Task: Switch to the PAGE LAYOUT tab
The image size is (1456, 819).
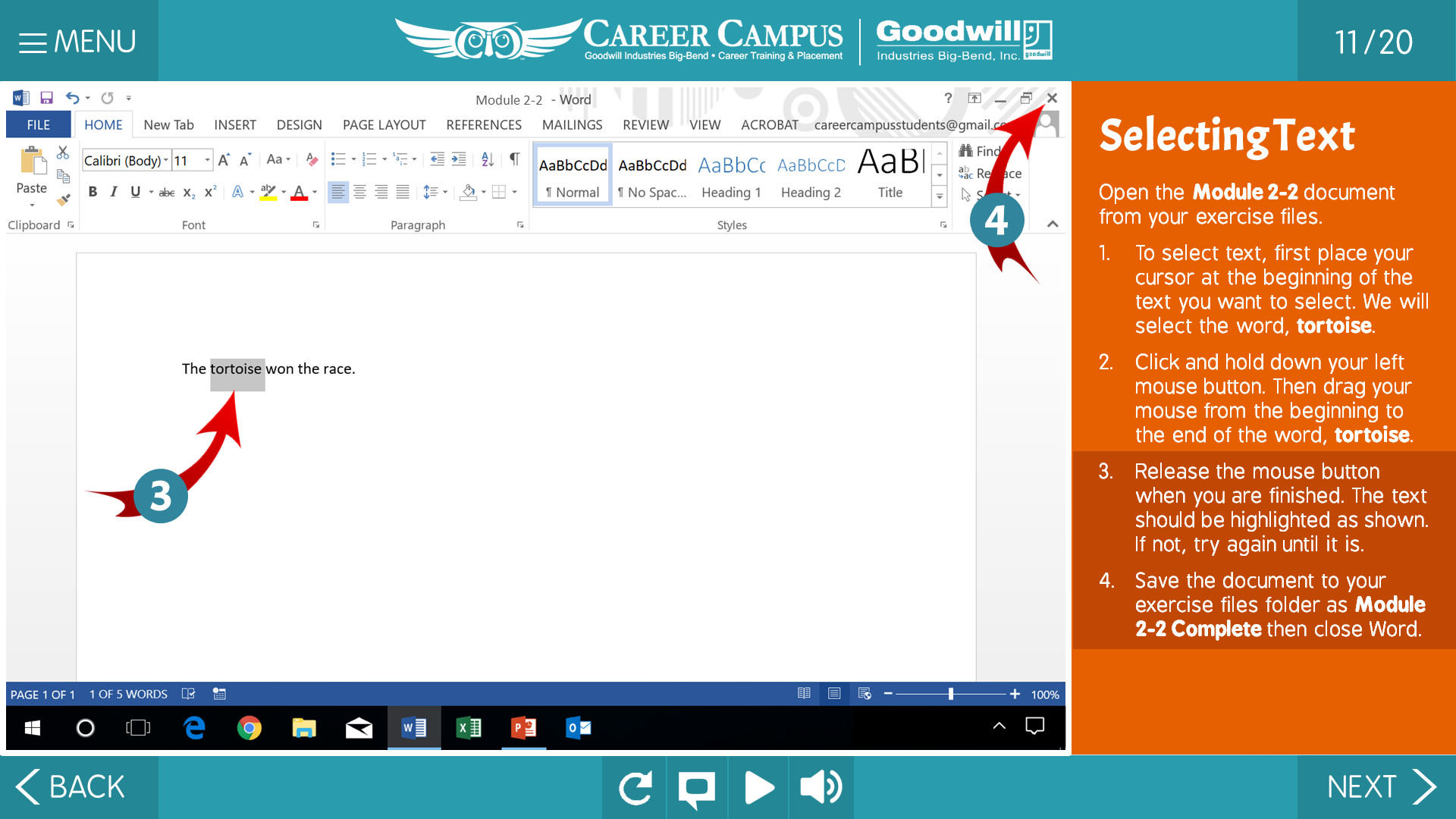Action: point(384,125)
